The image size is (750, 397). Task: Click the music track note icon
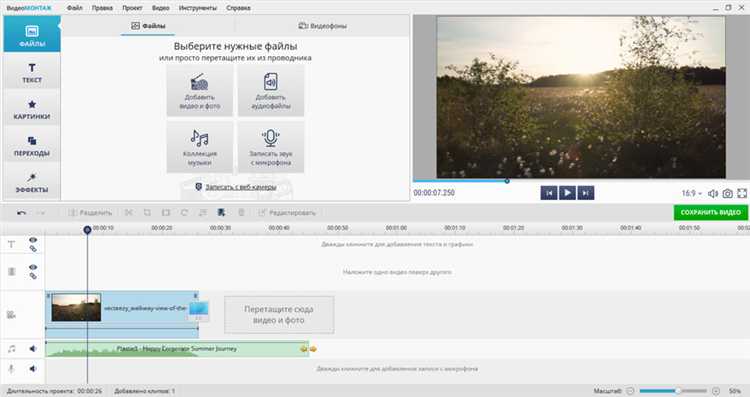(11, 349)
